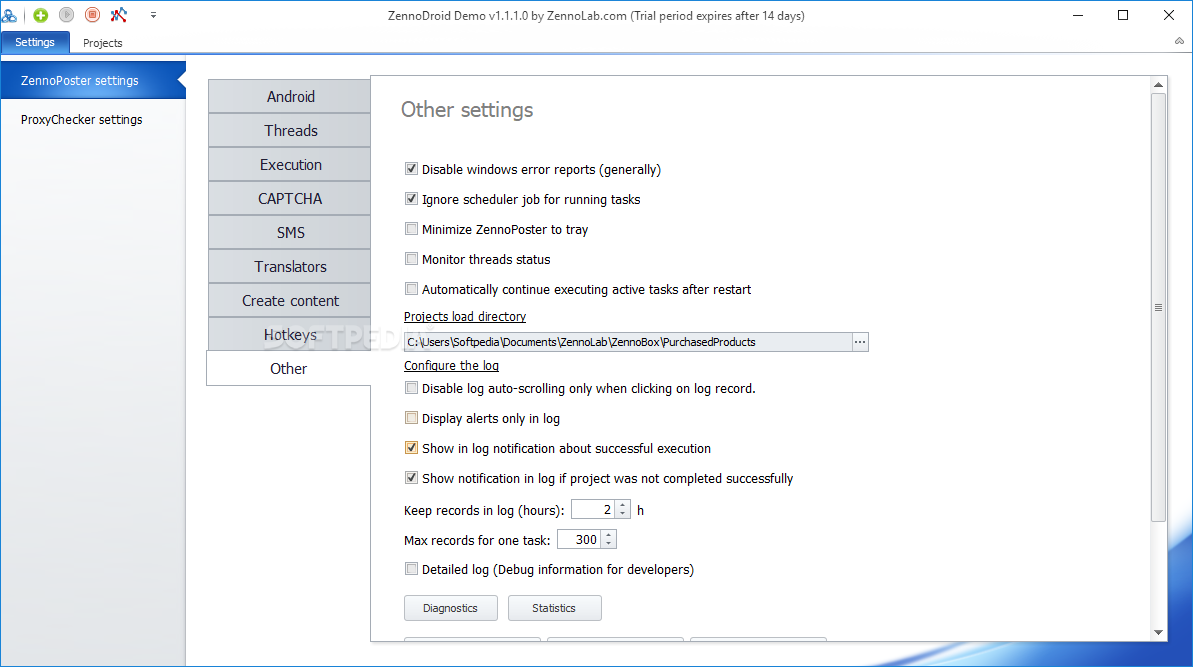Viewport: 1193px width, 667px height.
Task: Toggle Ignore scheduler job for running tasks
Action: click(412, 199)
